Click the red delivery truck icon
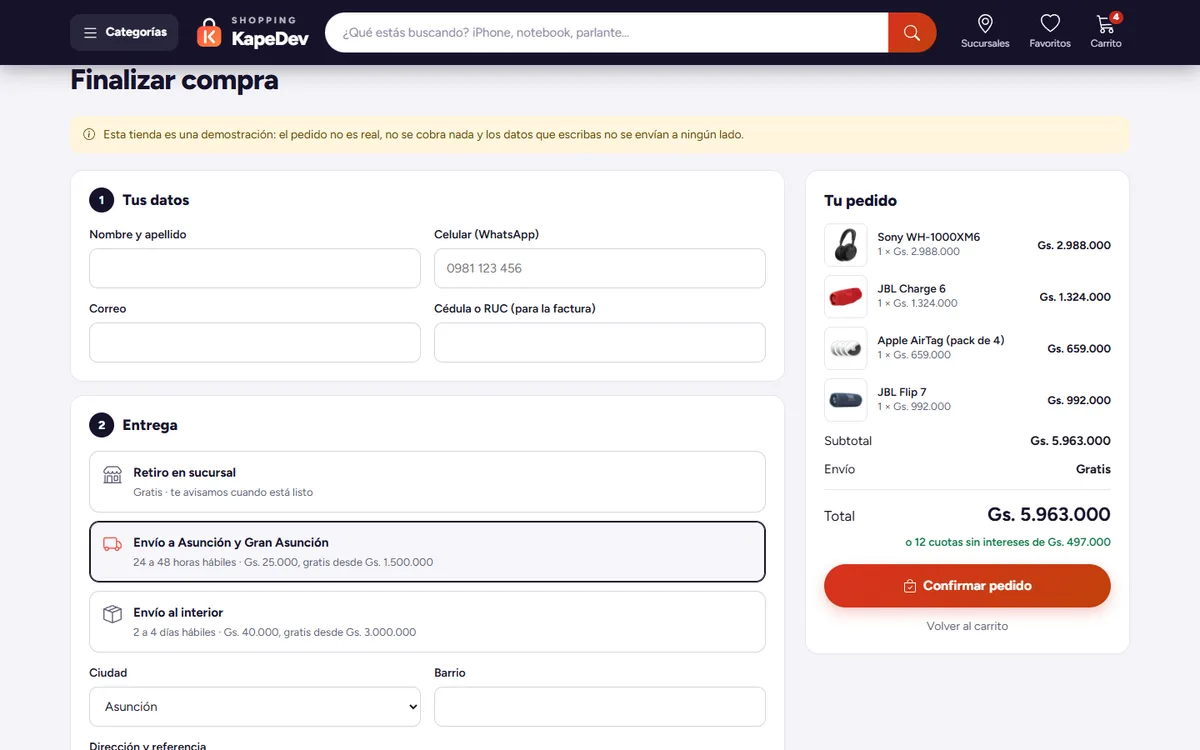This screenshot has height=750, width=1200. [x=113, y=544]
